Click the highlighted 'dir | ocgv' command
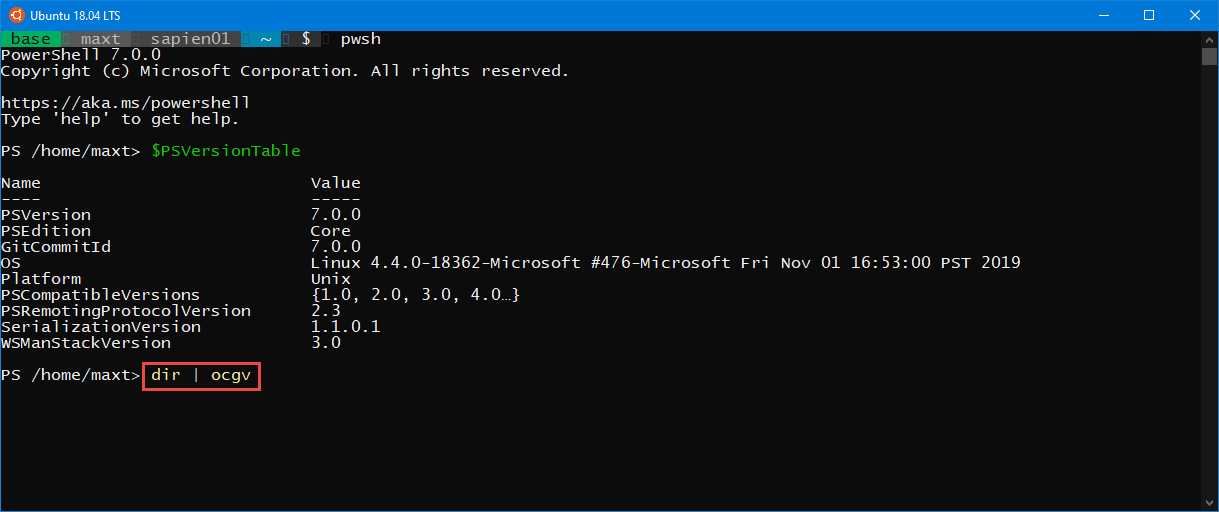 tap(201, 375)
